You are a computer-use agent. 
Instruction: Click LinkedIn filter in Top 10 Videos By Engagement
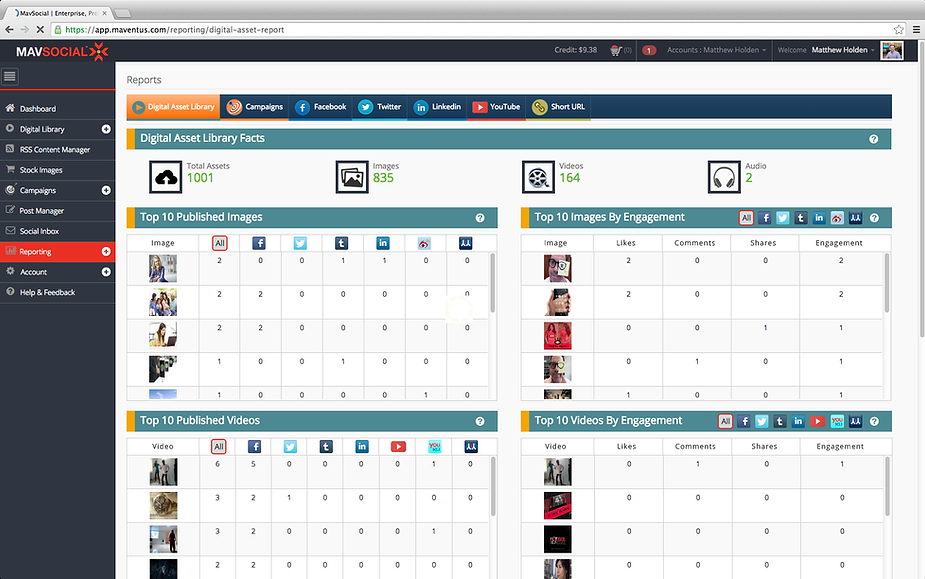[798, 421]
